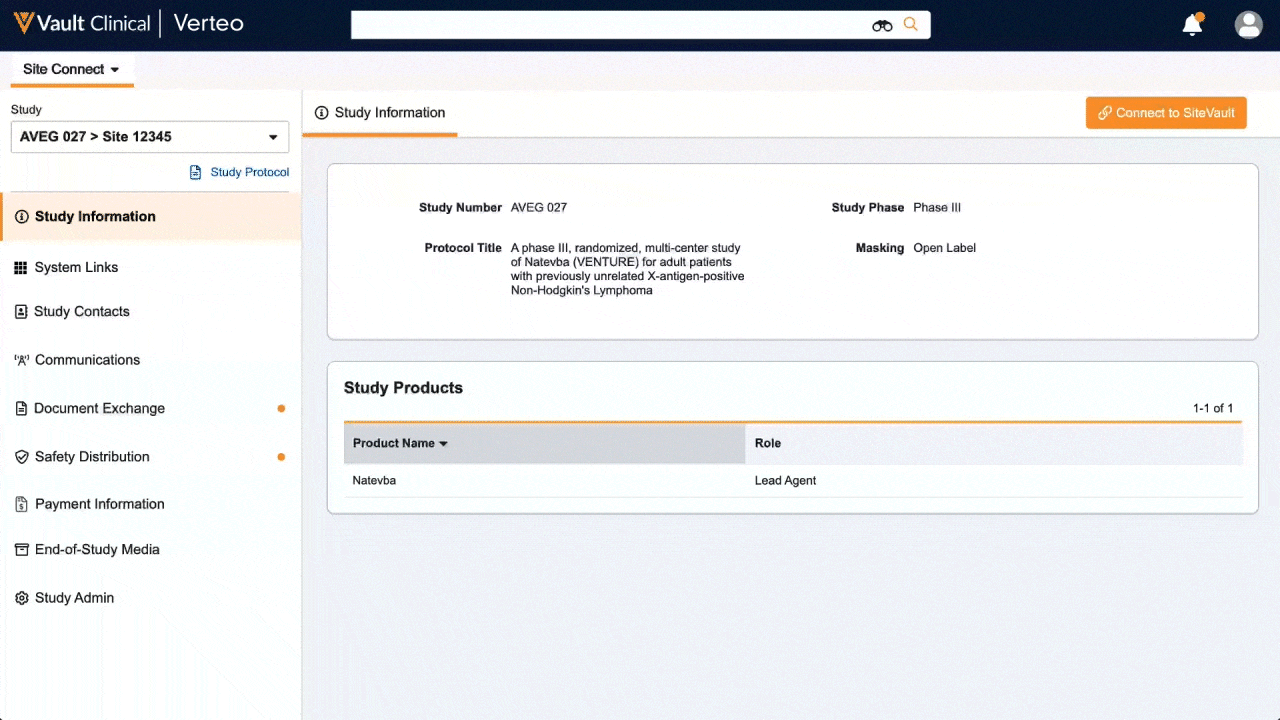1280x720 pixels.
Task: Open Study Contacts in sidebar
Action: (82, 312)
